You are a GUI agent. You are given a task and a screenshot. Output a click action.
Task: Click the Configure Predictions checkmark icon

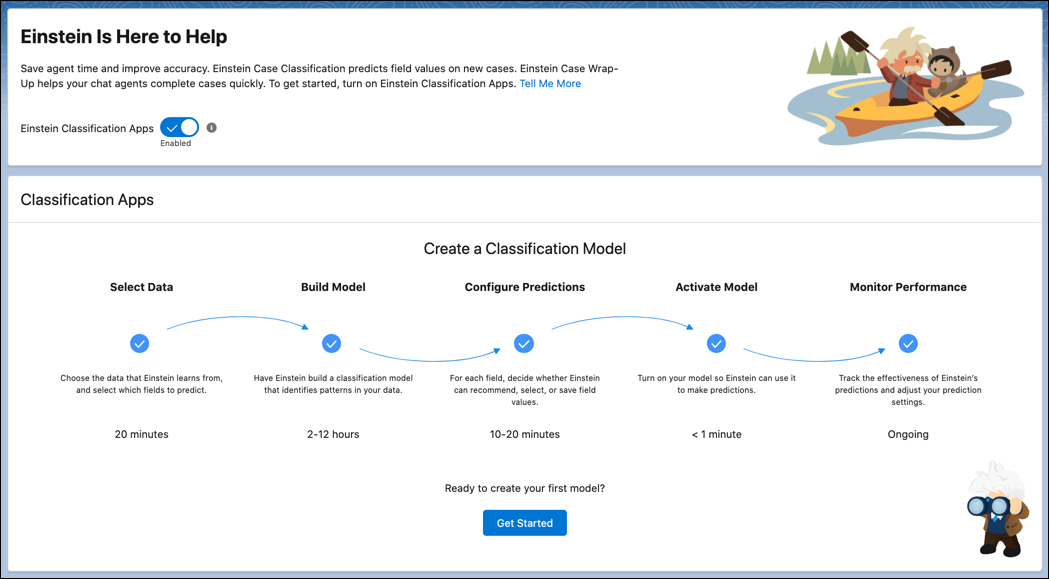point(524,343)
